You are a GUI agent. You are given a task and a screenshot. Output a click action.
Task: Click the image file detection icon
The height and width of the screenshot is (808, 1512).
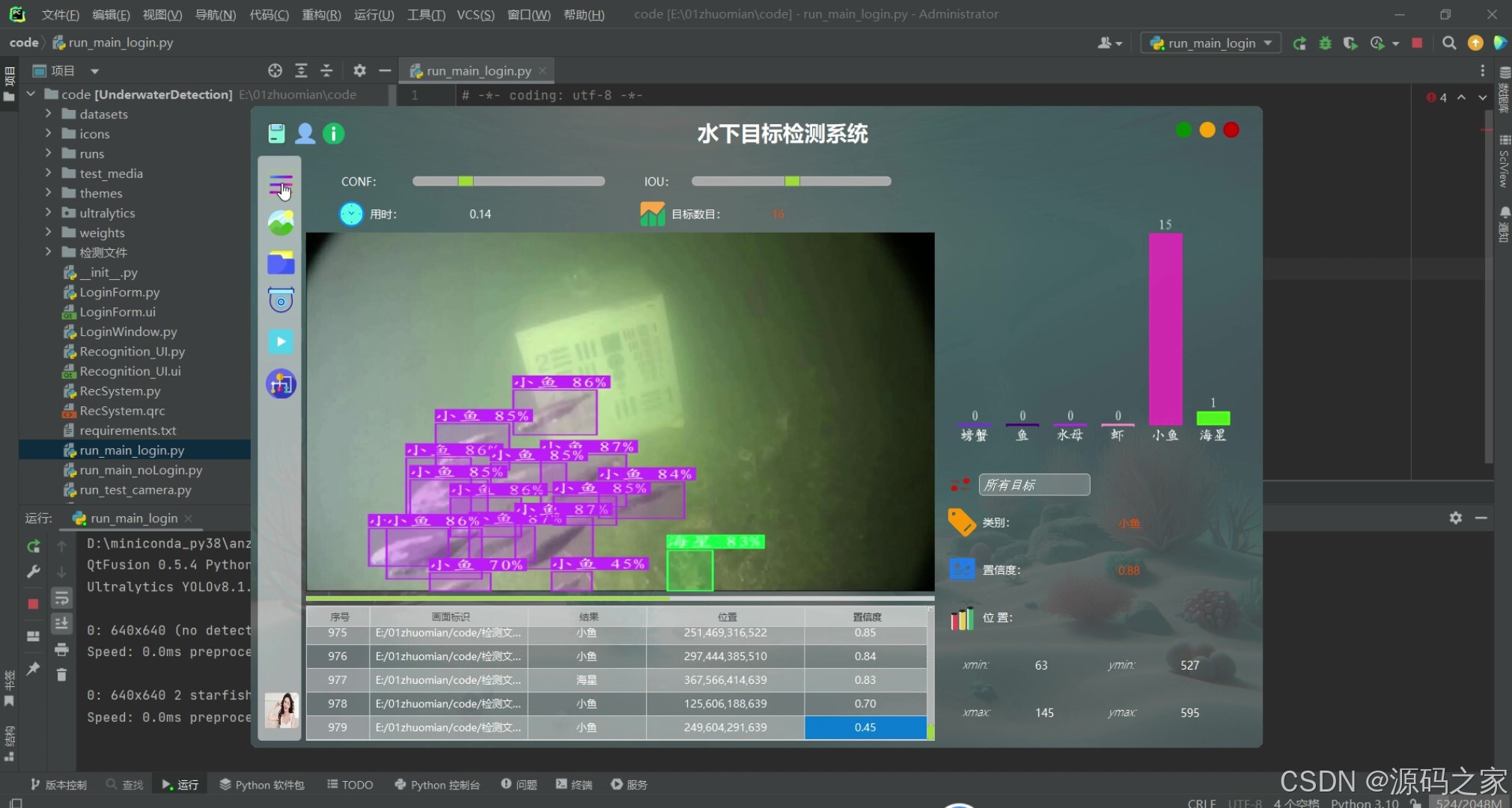tap(281, 222)
